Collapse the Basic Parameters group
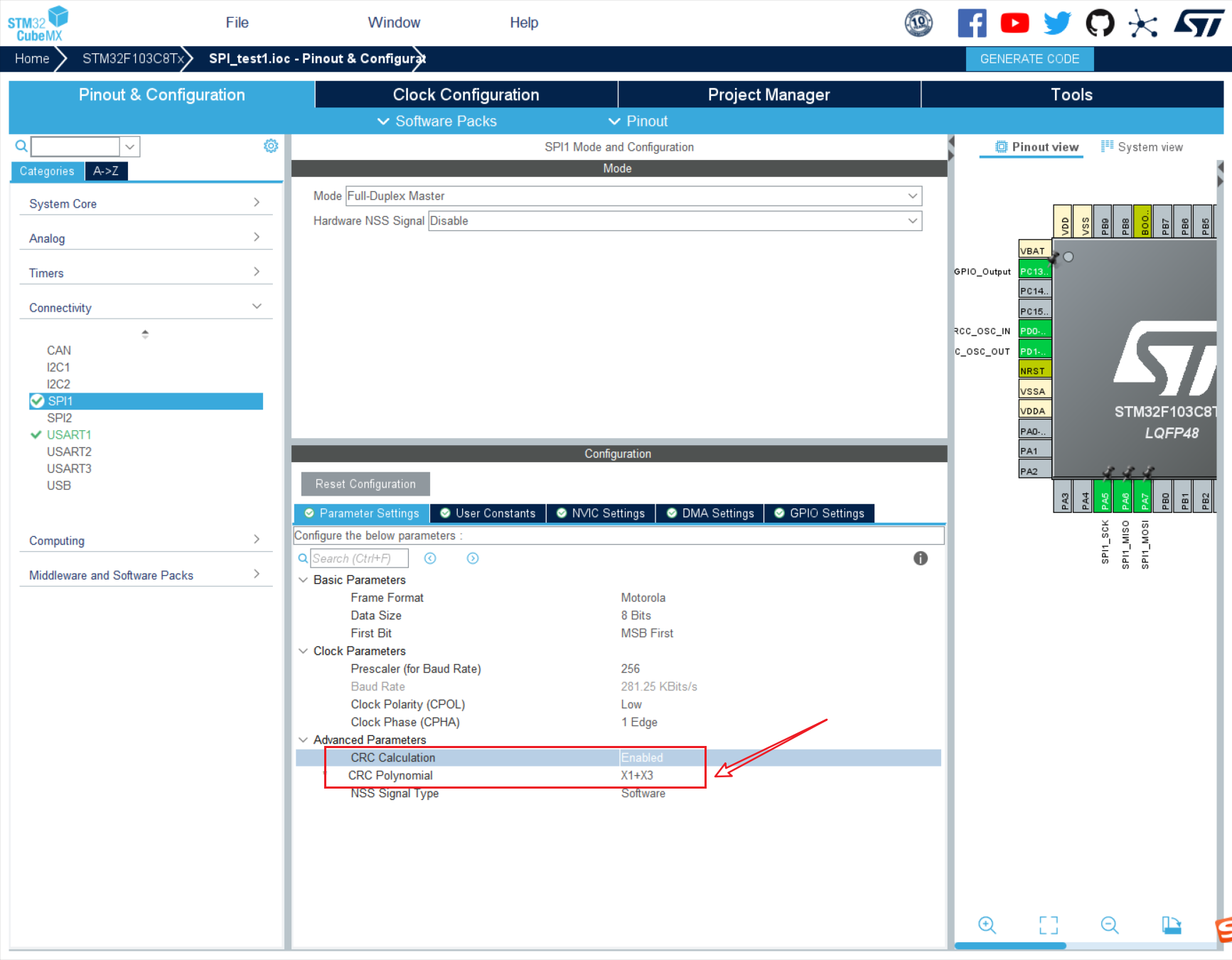The width and height of the screenshot is (1232, 960). 304,580
